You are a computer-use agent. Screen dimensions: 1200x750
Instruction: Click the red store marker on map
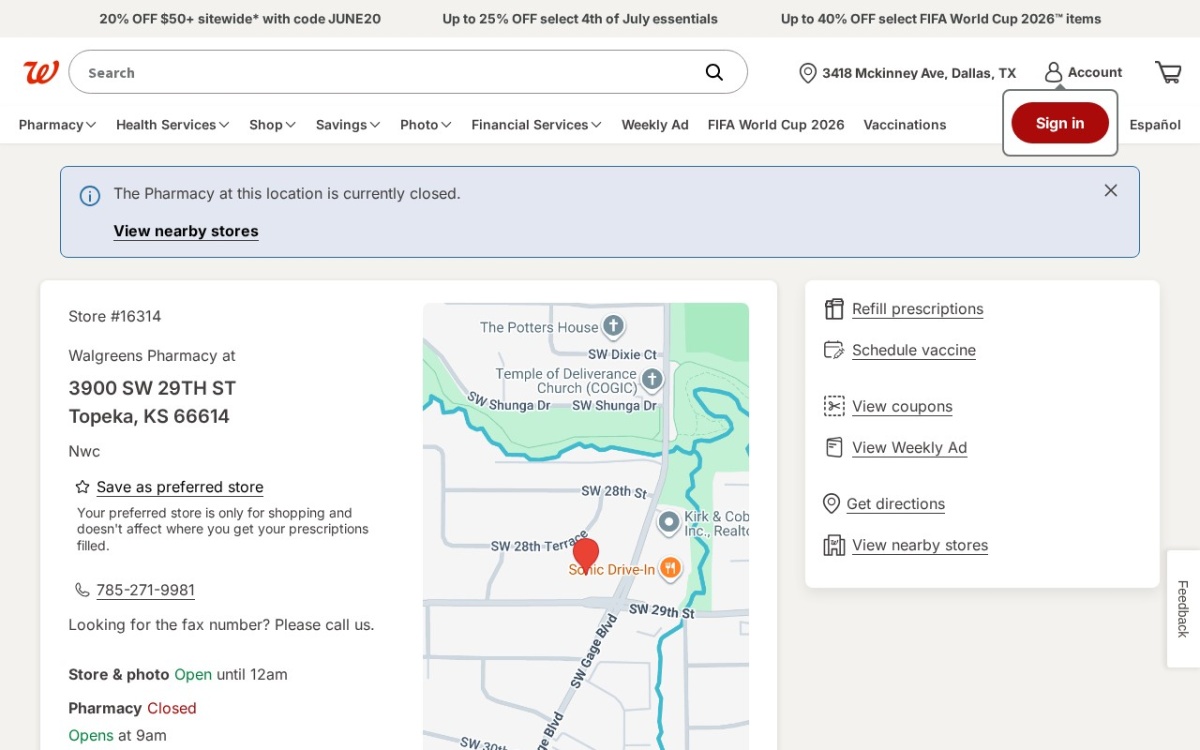pos(586,554)
